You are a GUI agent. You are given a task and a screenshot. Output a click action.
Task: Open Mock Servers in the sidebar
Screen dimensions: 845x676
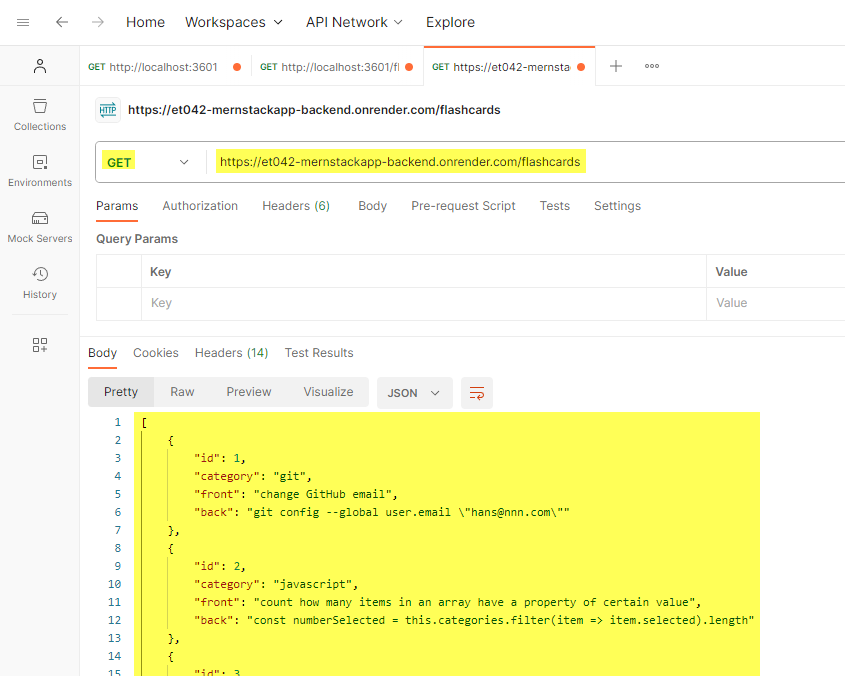[x=40, y=227]
